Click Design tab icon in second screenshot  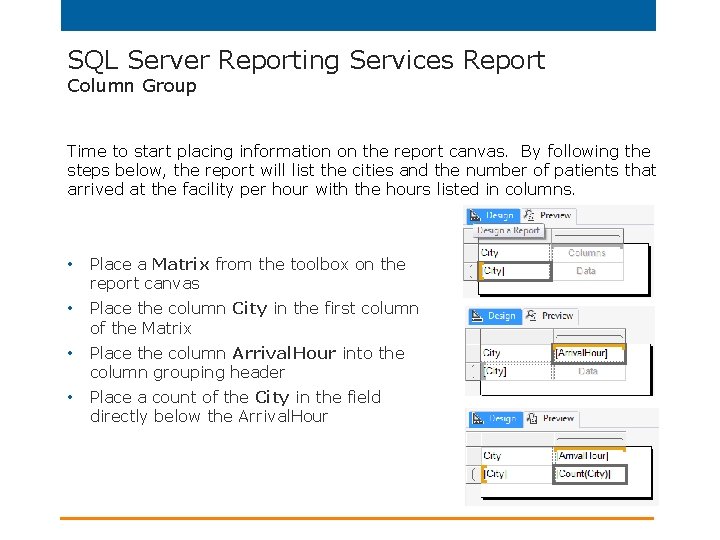[477, 316]
